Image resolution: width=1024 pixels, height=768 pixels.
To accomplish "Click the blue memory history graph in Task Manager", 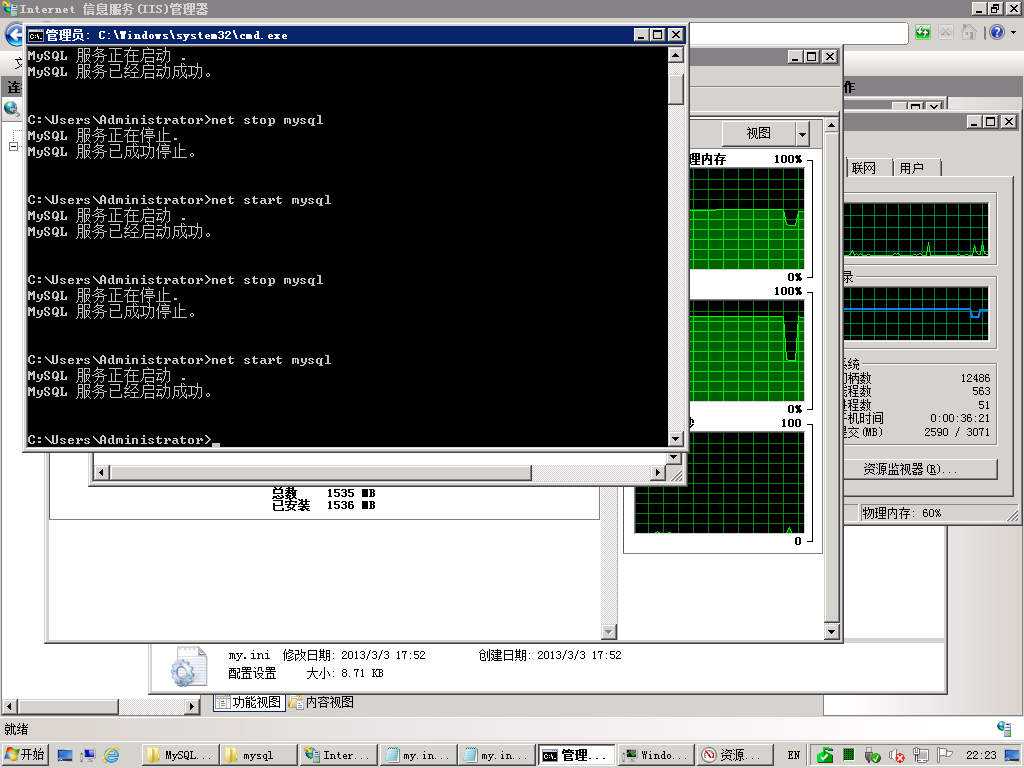I will click(916, 313).
